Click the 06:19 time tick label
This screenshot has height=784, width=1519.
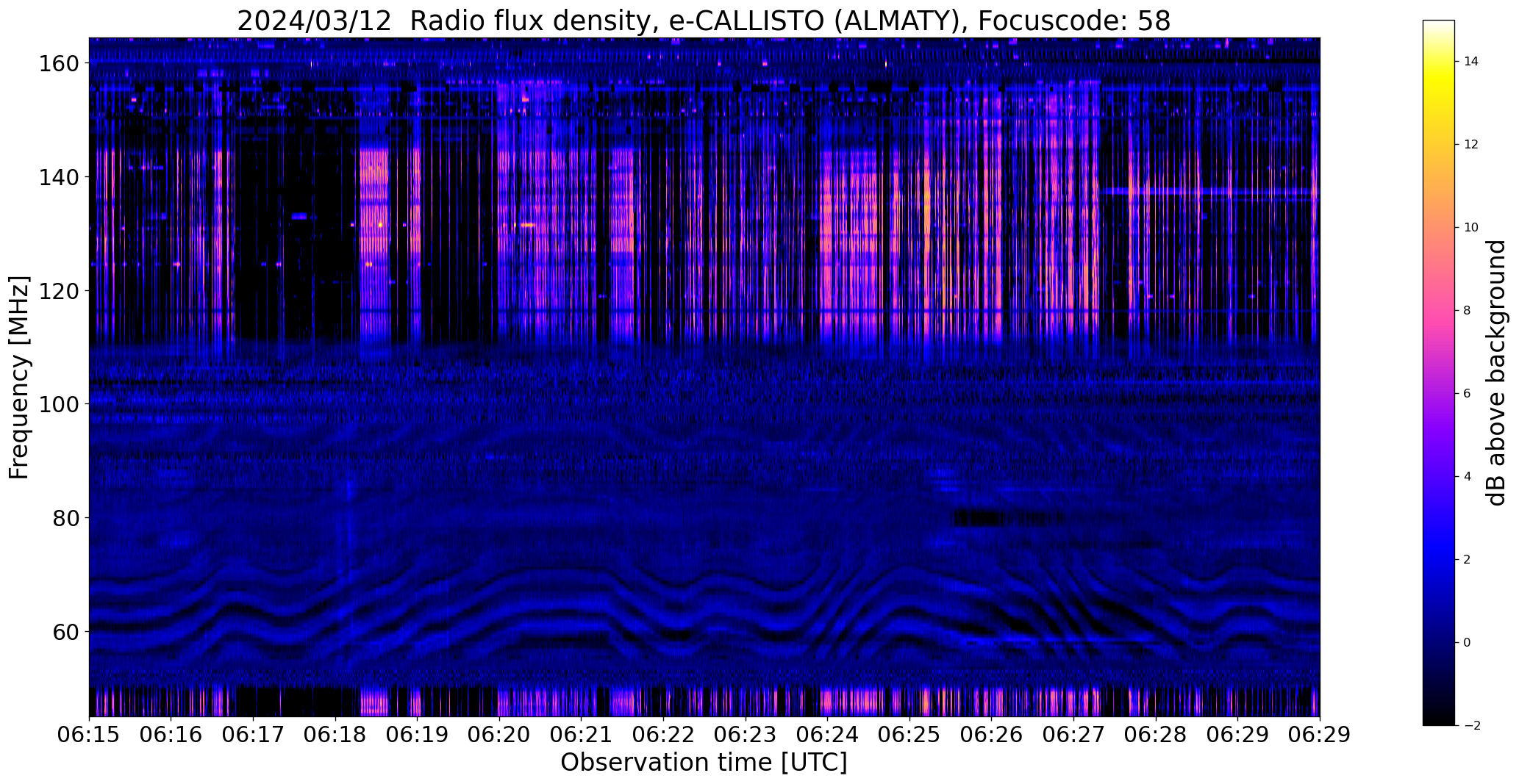click(418, 736)
